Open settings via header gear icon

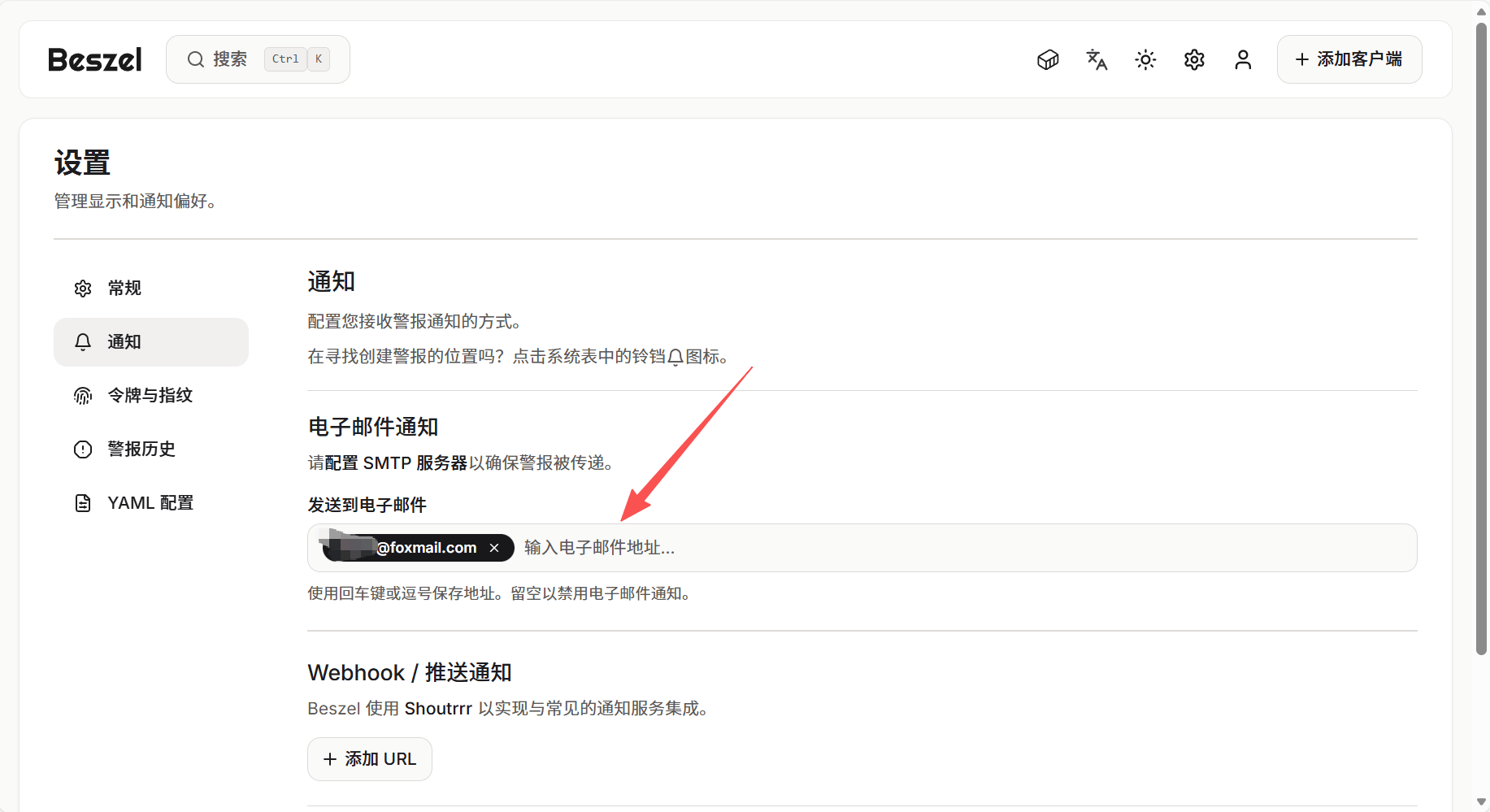(x=1194, y=59)
